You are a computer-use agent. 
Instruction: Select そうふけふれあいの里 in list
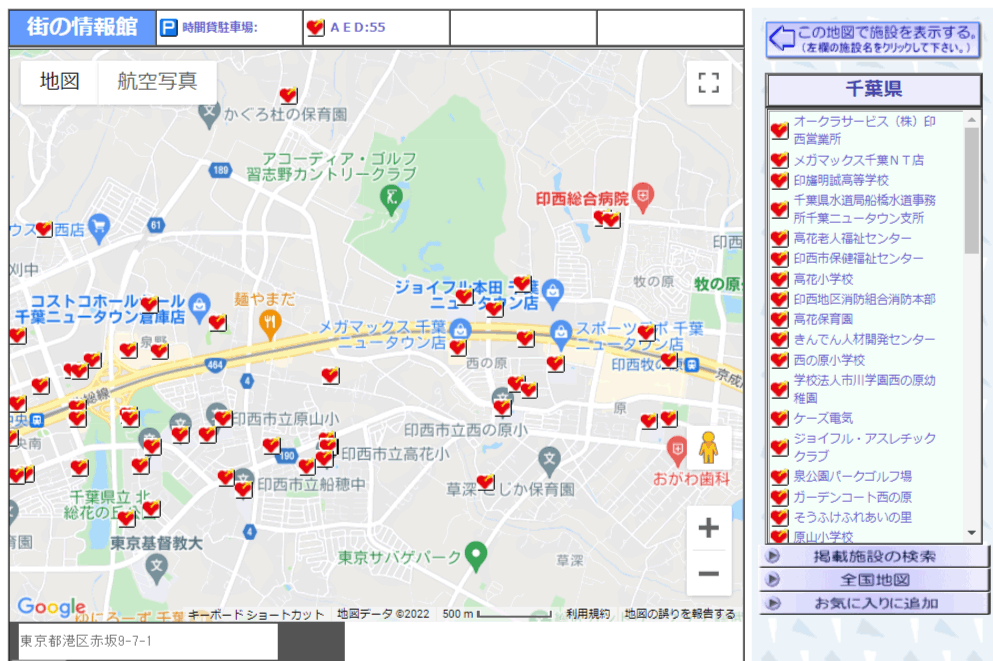tap(852, 517)
